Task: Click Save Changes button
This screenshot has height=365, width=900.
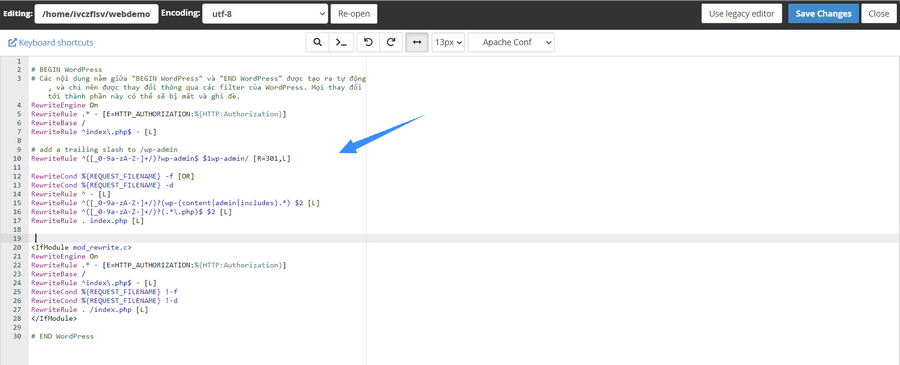Action: click(x=823, y=14)
